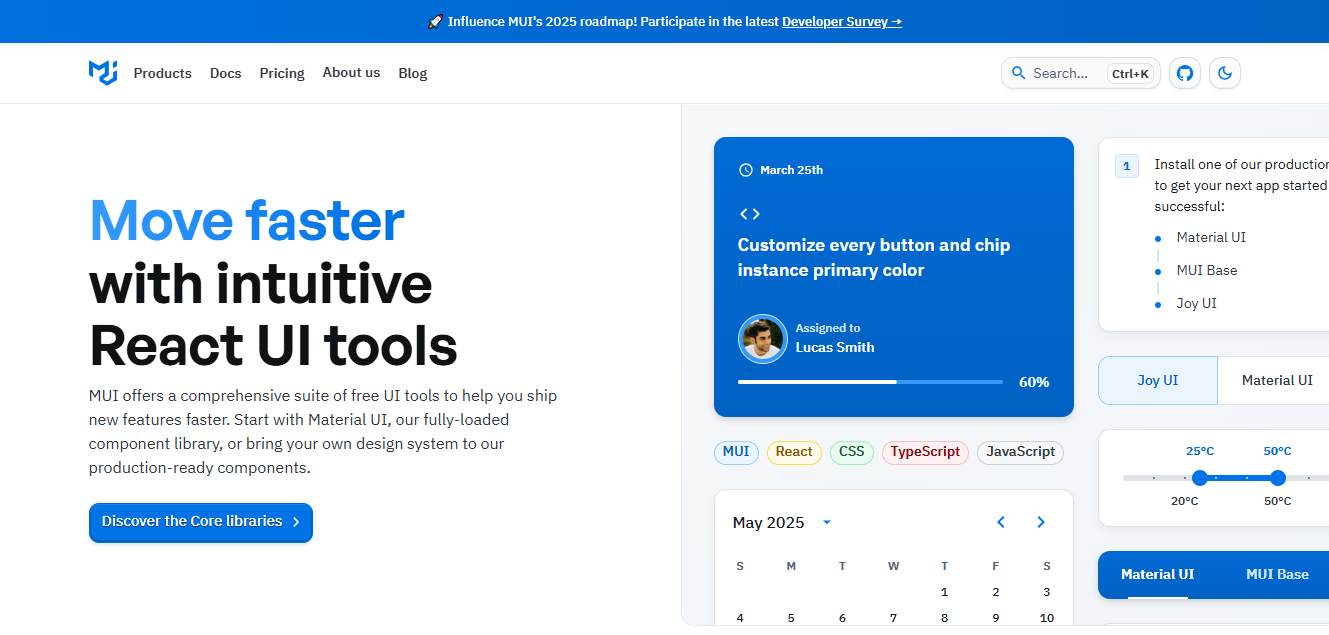Click the '20°C' slider label

click(1185, 501)
